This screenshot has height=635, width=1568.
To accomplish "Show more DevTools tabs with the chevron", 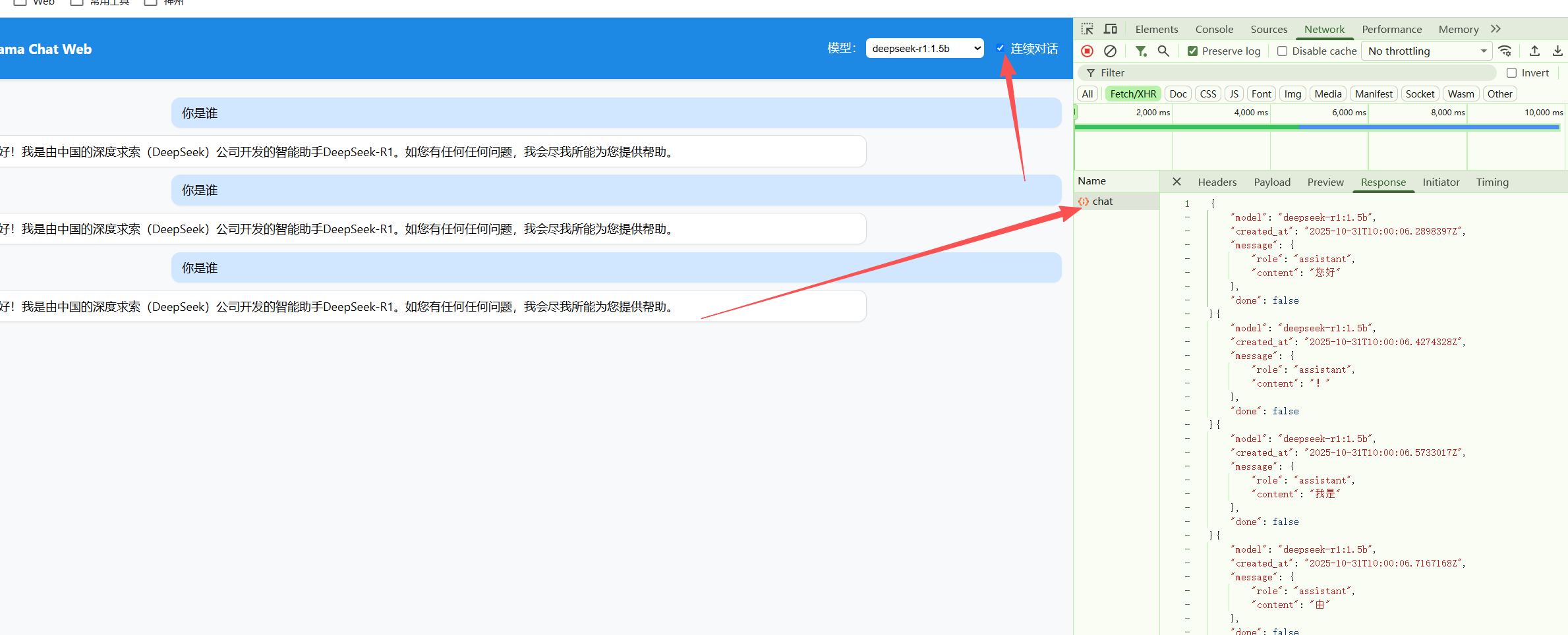I will pos(1496,29).
